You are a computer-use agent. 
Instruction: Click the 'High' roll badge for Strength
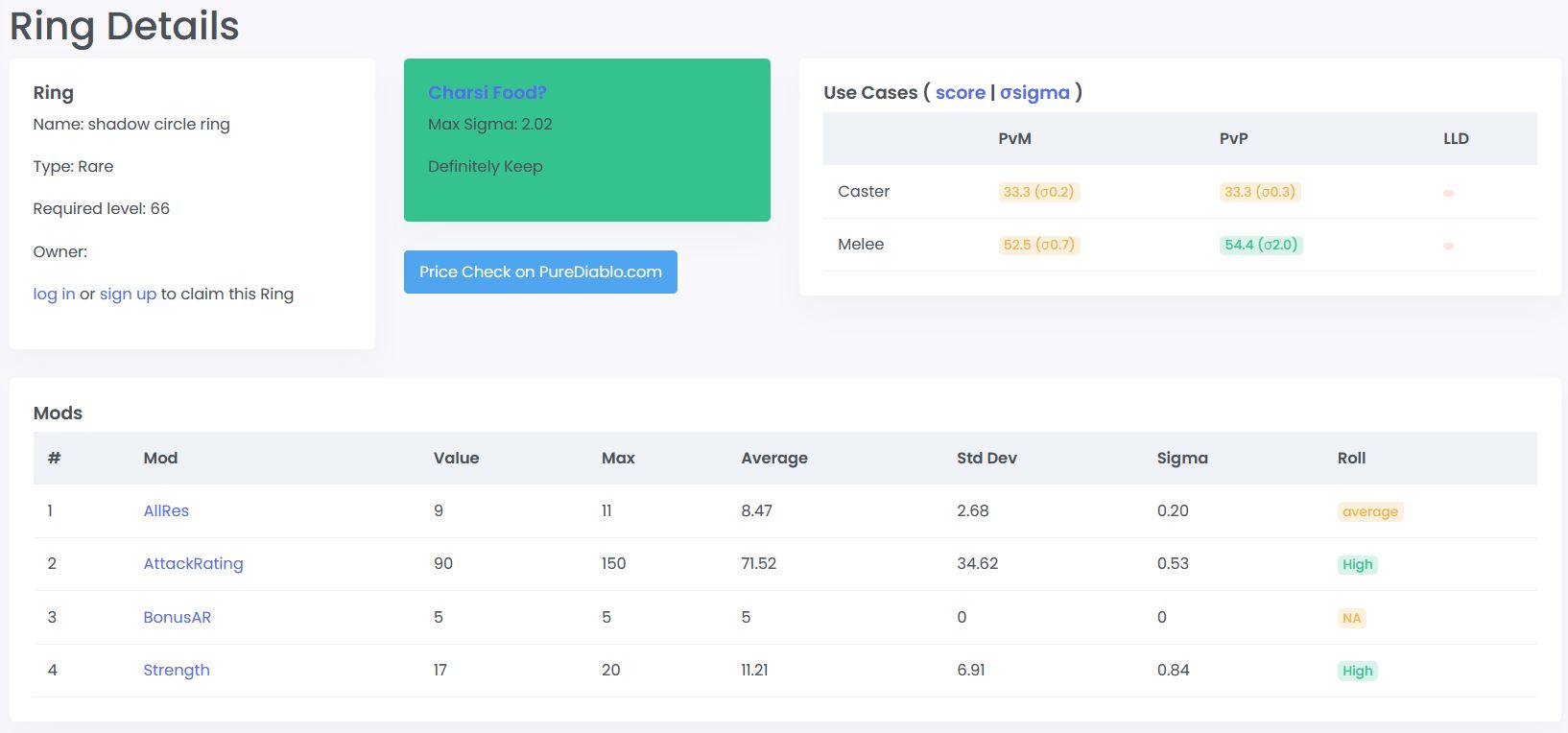tap(1357, 671)
